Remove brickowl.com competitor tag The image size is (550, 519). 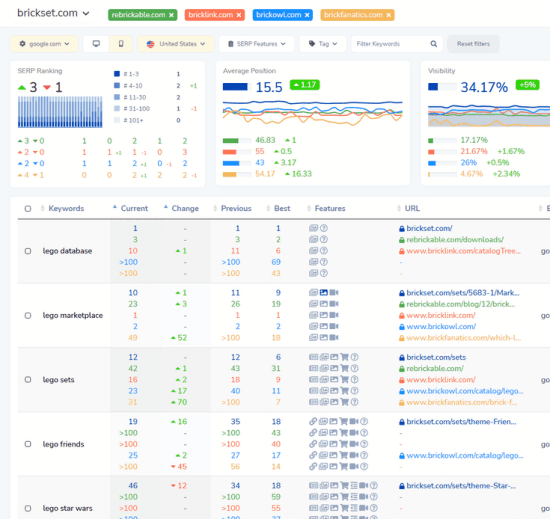[x=307, y=15]
